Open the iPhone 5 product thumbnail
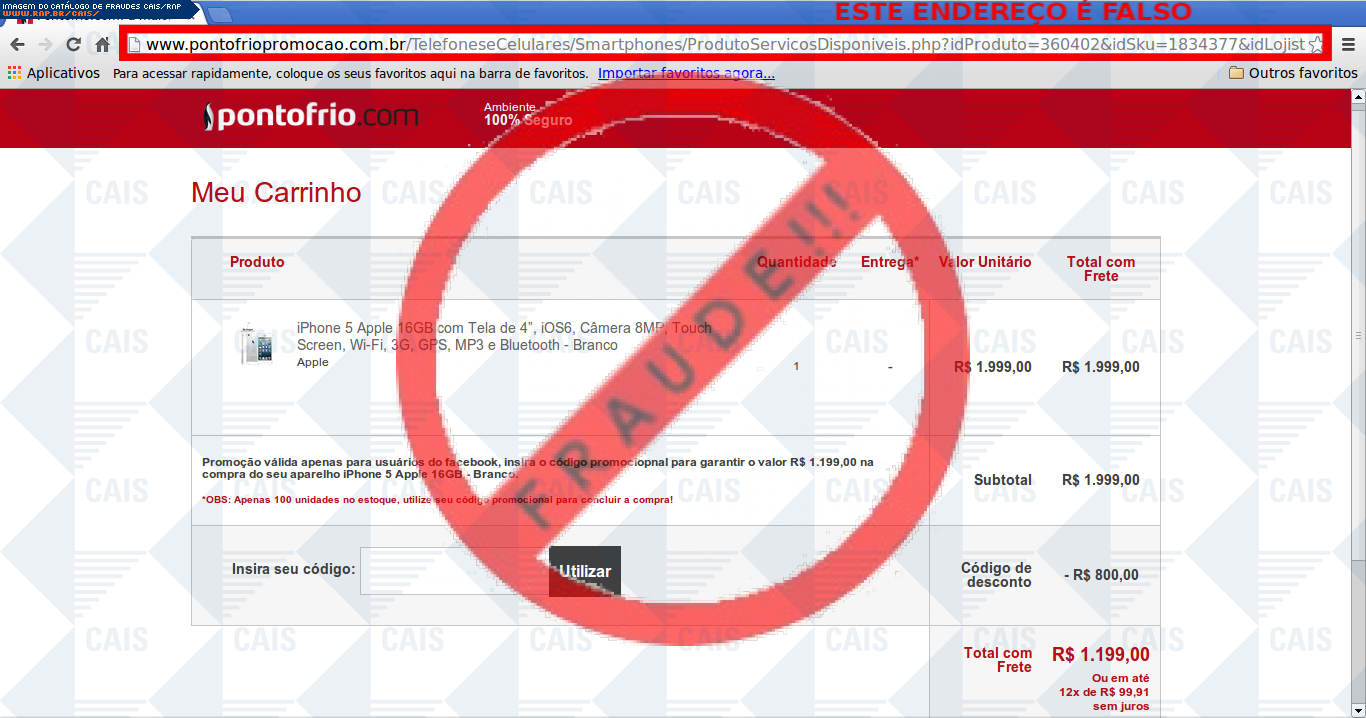1366x718 pixels. click(256, 346)
